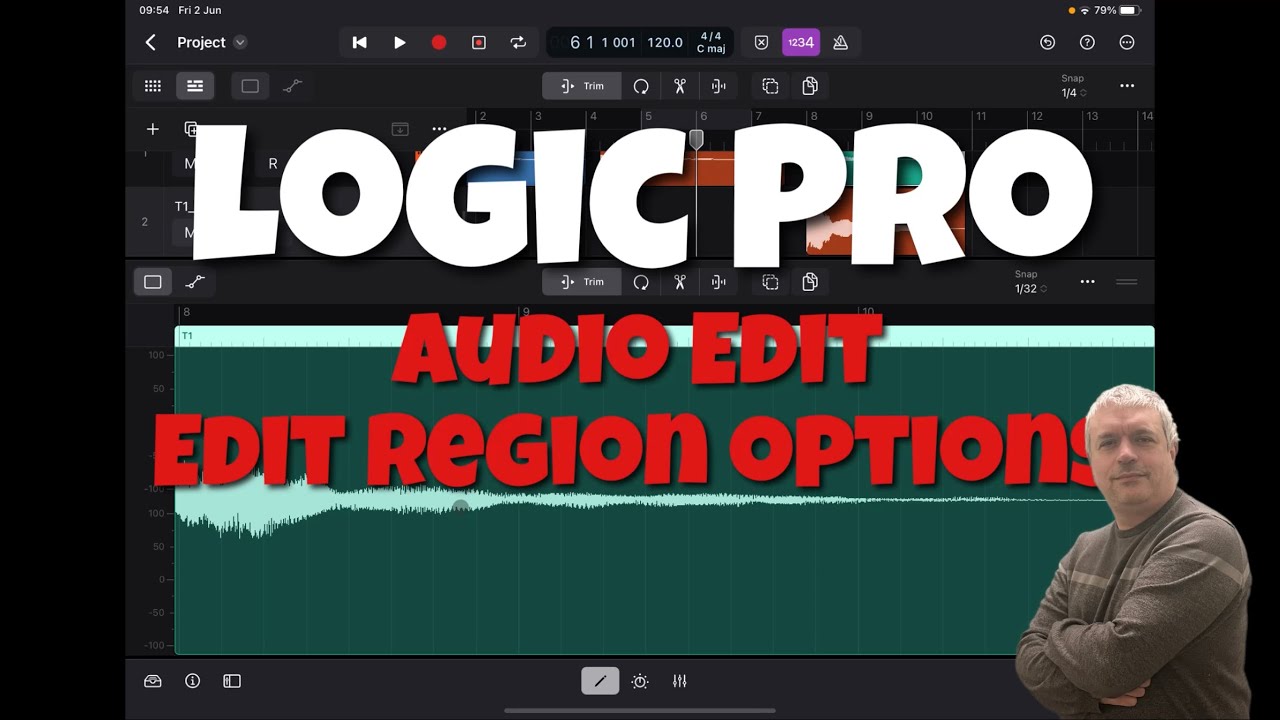Select the split-at-playhead tool in tracks toolbar
This screenshot has height=720, width=1280.
tap(719, 86)
